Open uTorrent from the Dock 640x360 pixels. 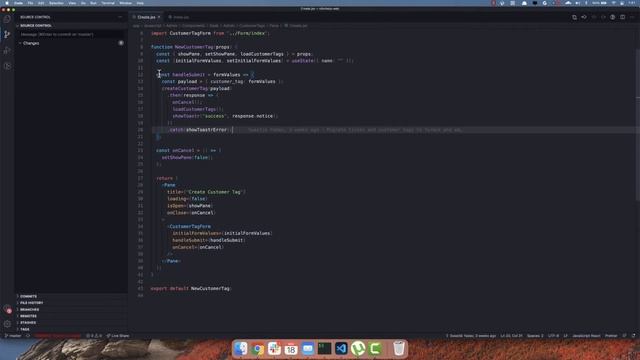point(358,349)
